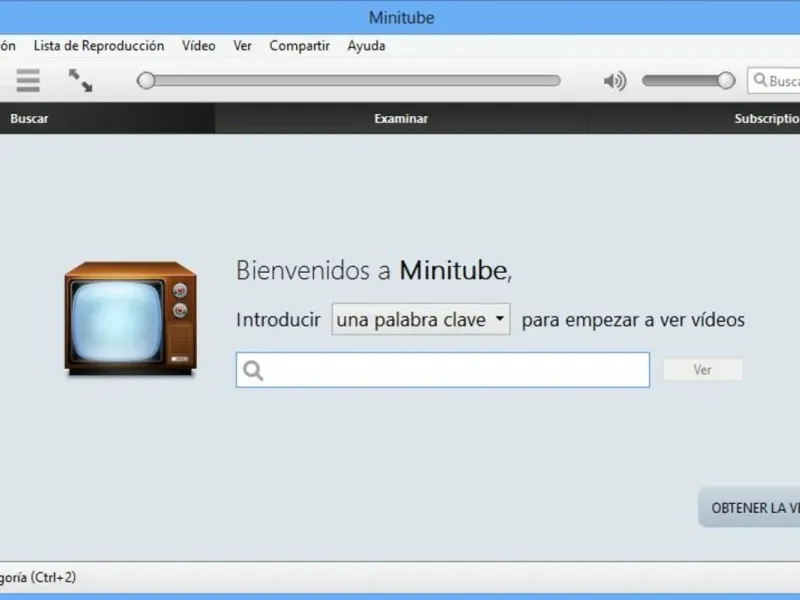The width and height of the screenshot is (800, 600).
Task: Click the toolbar search box
Action: tap(773, 81)
